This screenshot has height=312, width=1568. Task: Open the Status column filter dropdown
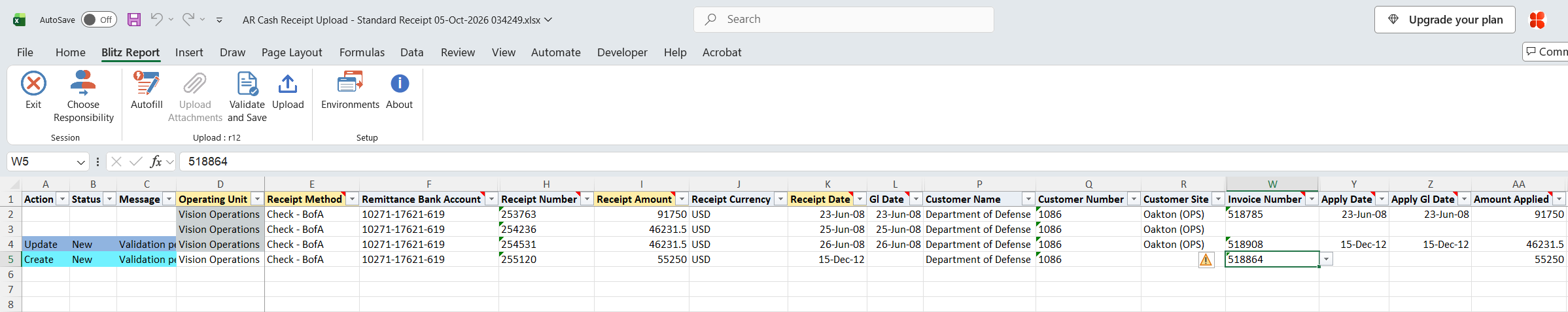[109, 199]
